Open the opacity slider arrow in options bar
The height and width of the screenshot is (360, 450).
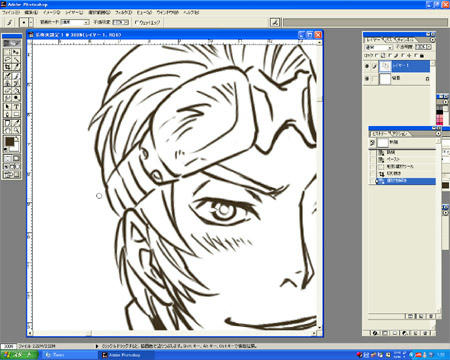[126, 22]
